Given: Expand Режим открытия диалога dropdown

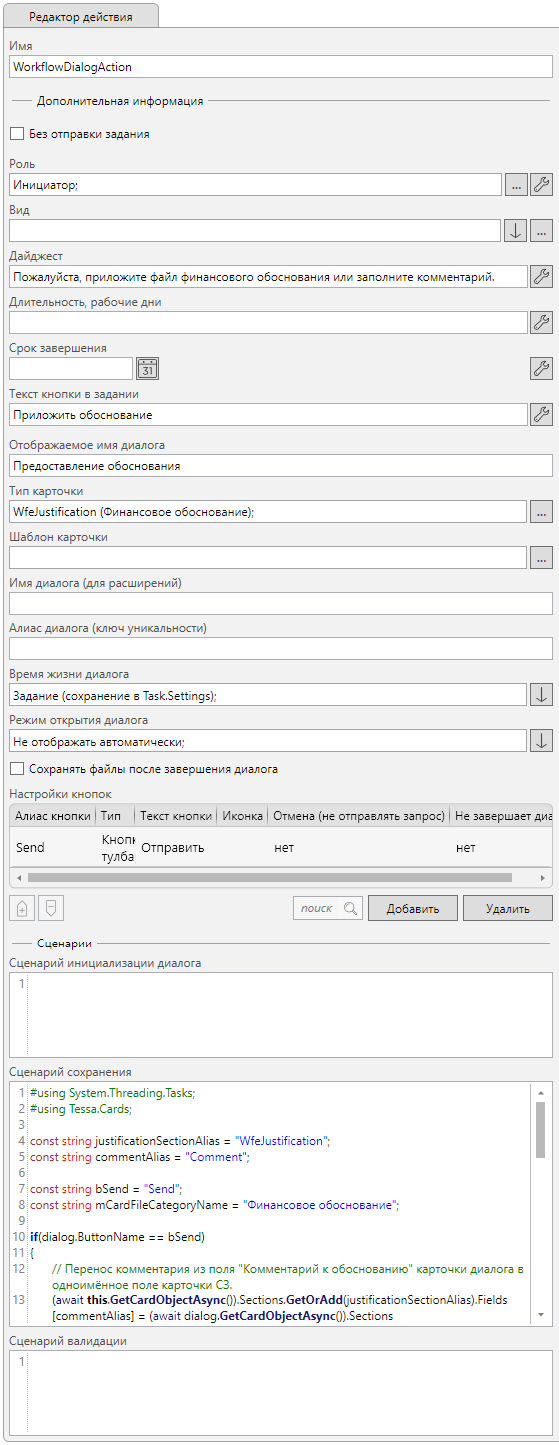Looking at the screenshot, I should (541, 740).
